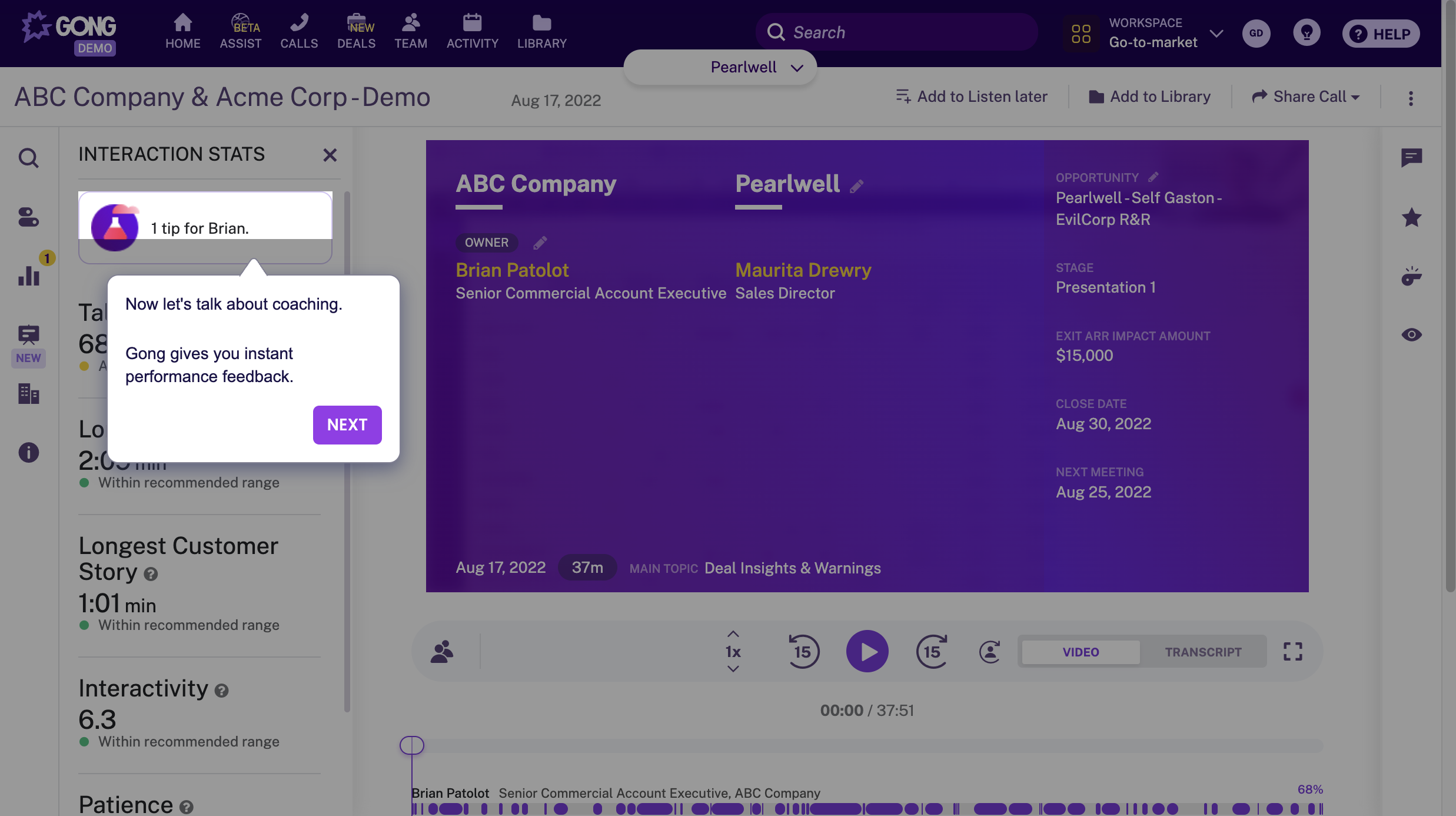Click the whistle coaching icon
Screen dimensions: 1456x816
click(x=1411, y=276)
